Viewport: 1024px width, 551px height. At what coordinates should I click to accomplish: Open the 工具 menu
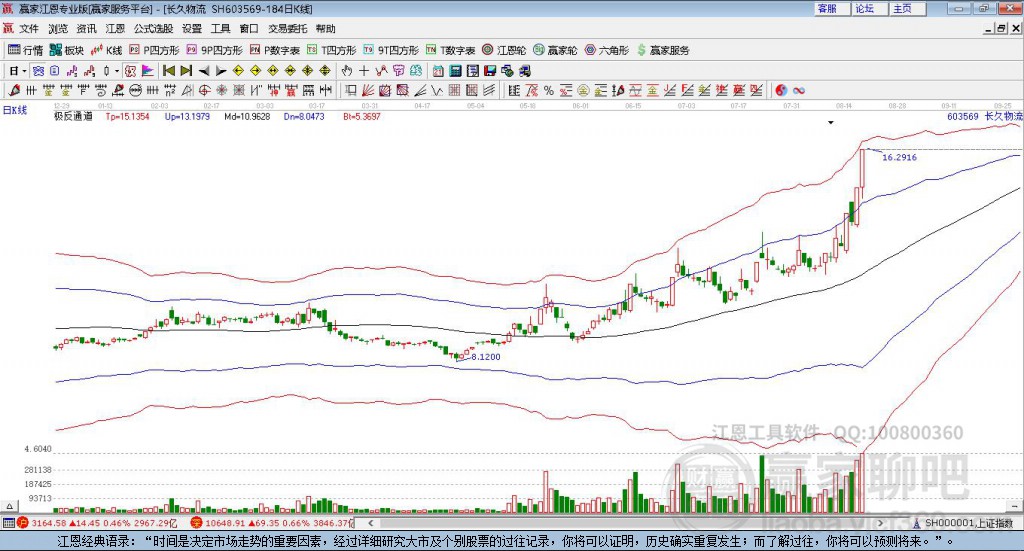(x=220, y=29)
